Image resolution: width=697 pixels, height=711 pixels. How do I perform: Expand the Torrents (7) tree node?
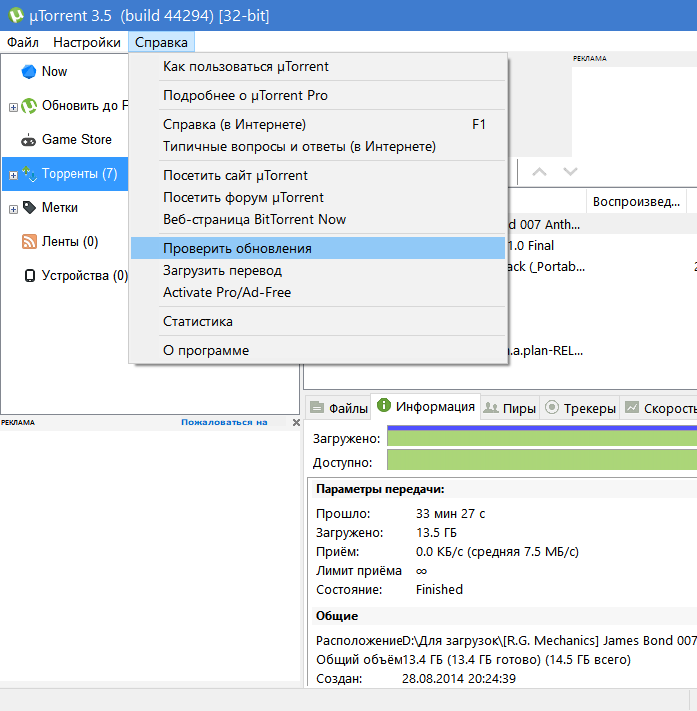[13, 175]
